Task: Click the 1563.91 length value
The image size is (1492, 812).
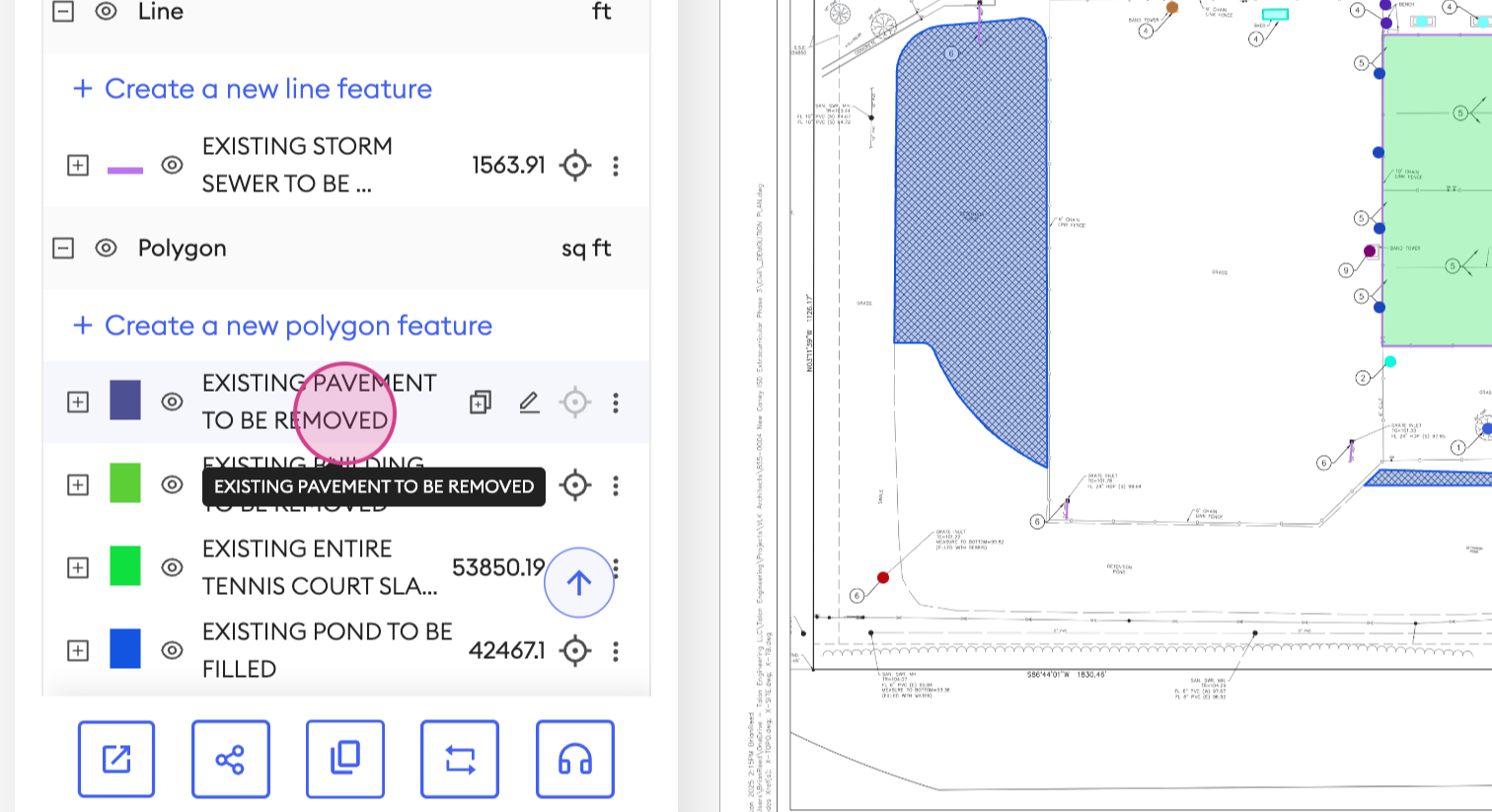Action: 508,165
